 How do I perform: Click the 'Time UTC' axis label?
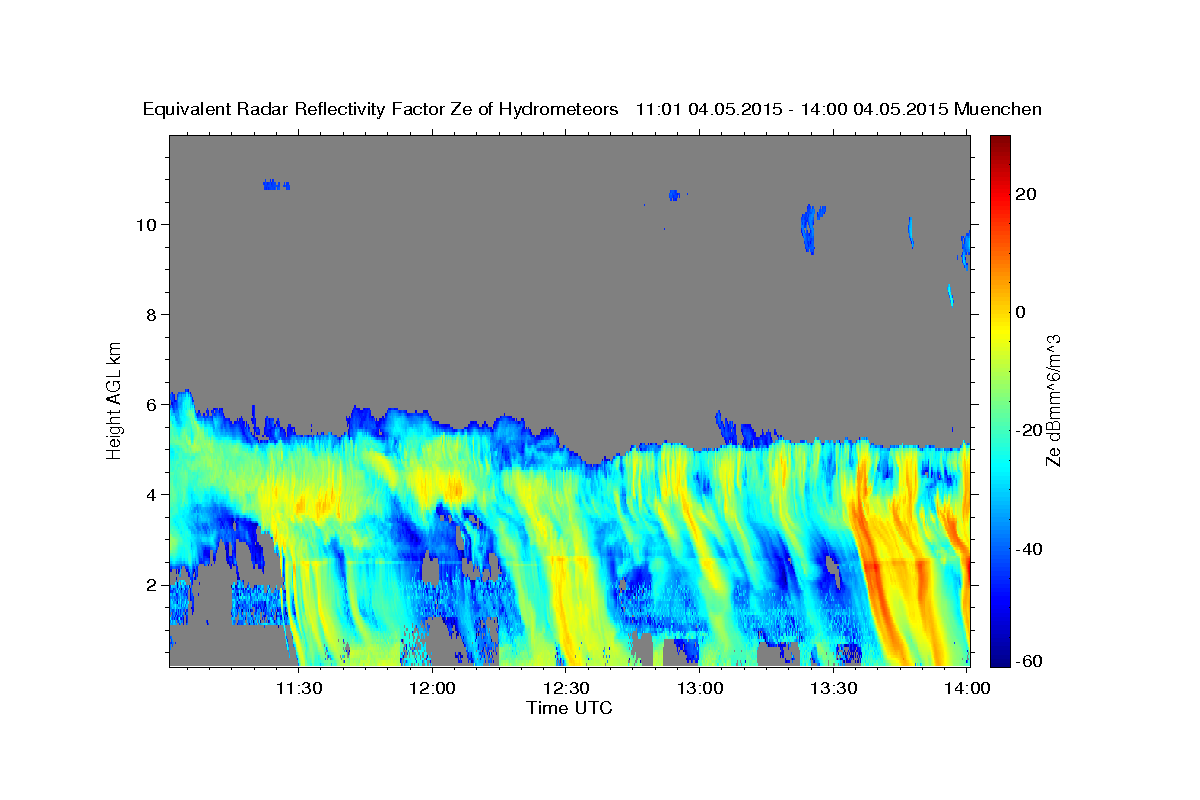(569, 708)
